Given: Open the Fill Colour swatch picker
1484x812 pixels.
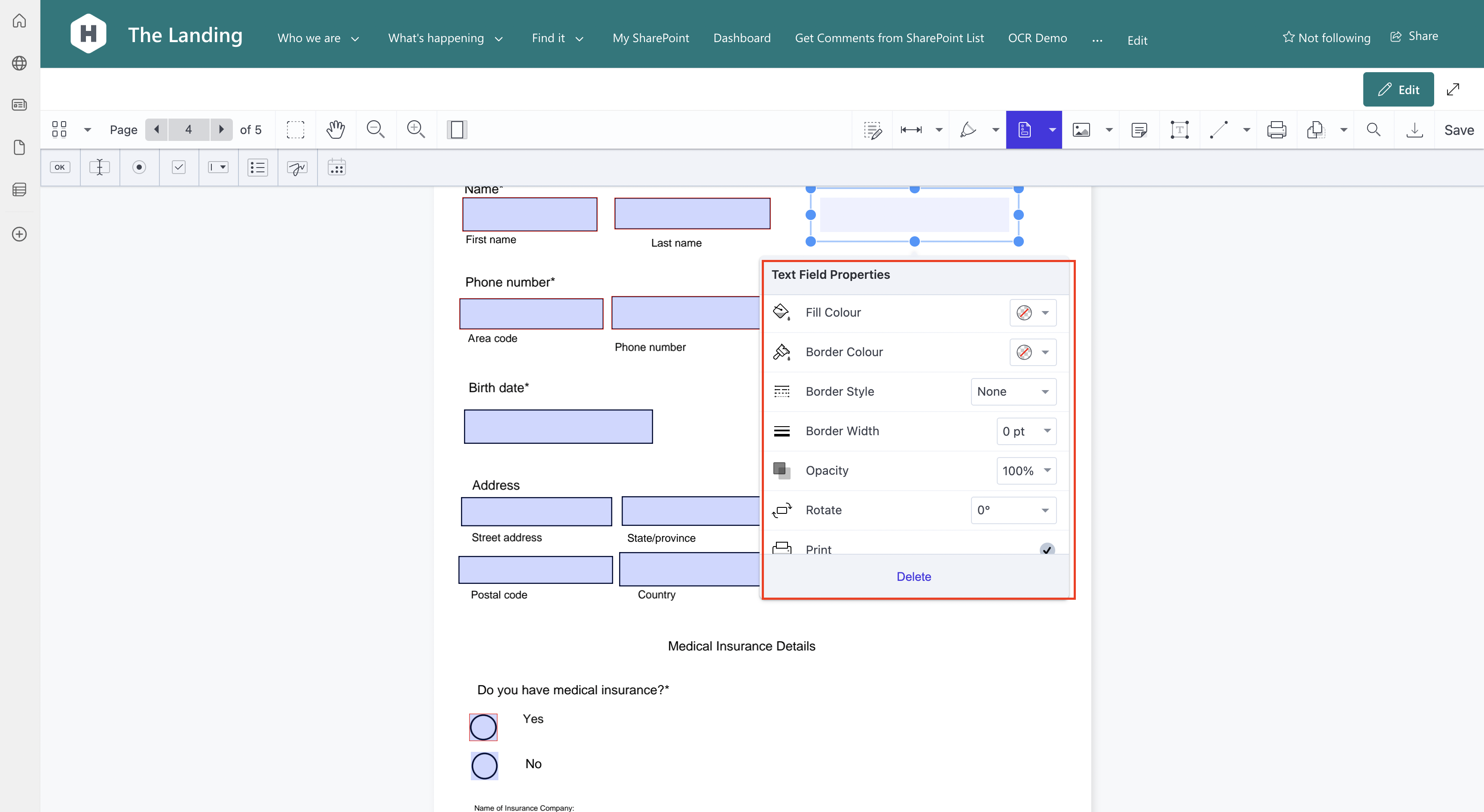Looking at the screenshot, I should coord(1032,313).
